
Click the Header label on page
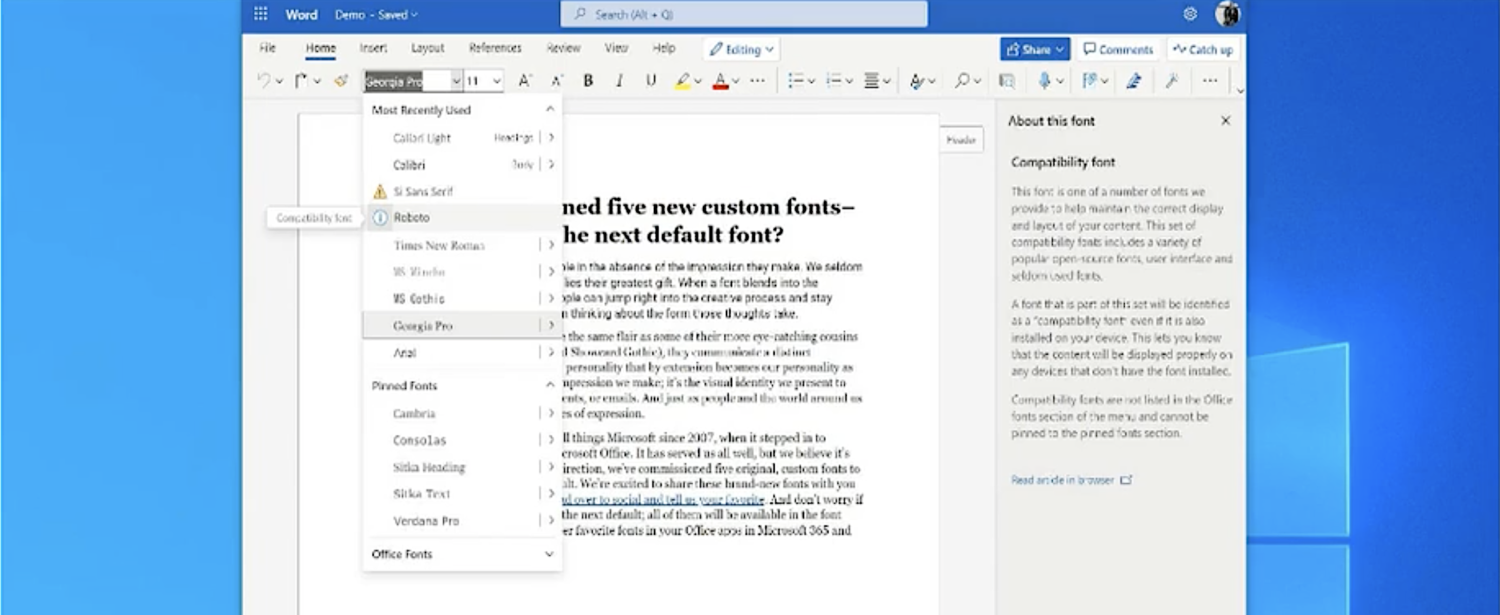click(961, 140)
